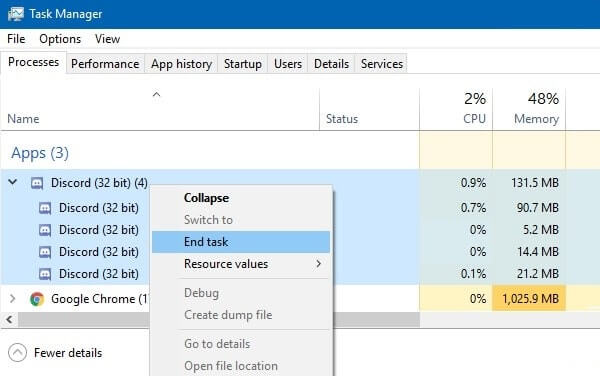
Task: Sort processes by the Memory column header
Action: tap(536, 119)
